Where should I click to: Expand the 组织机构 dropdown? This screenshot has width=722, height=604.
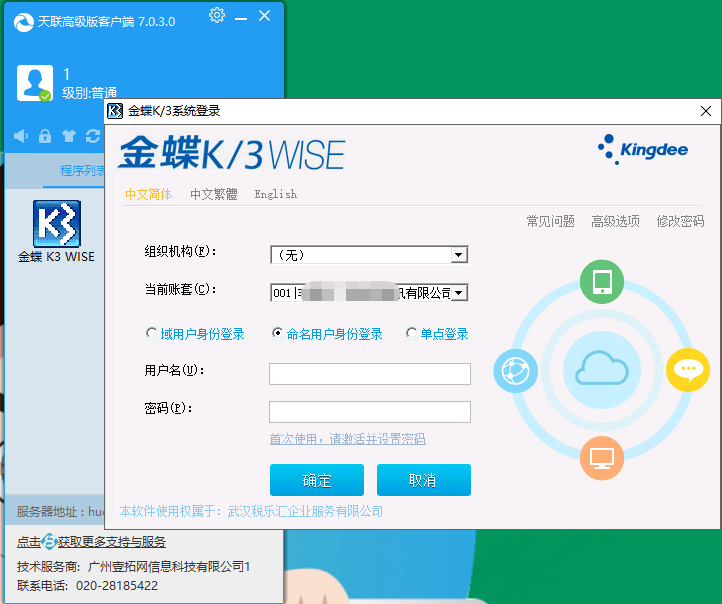458,255
